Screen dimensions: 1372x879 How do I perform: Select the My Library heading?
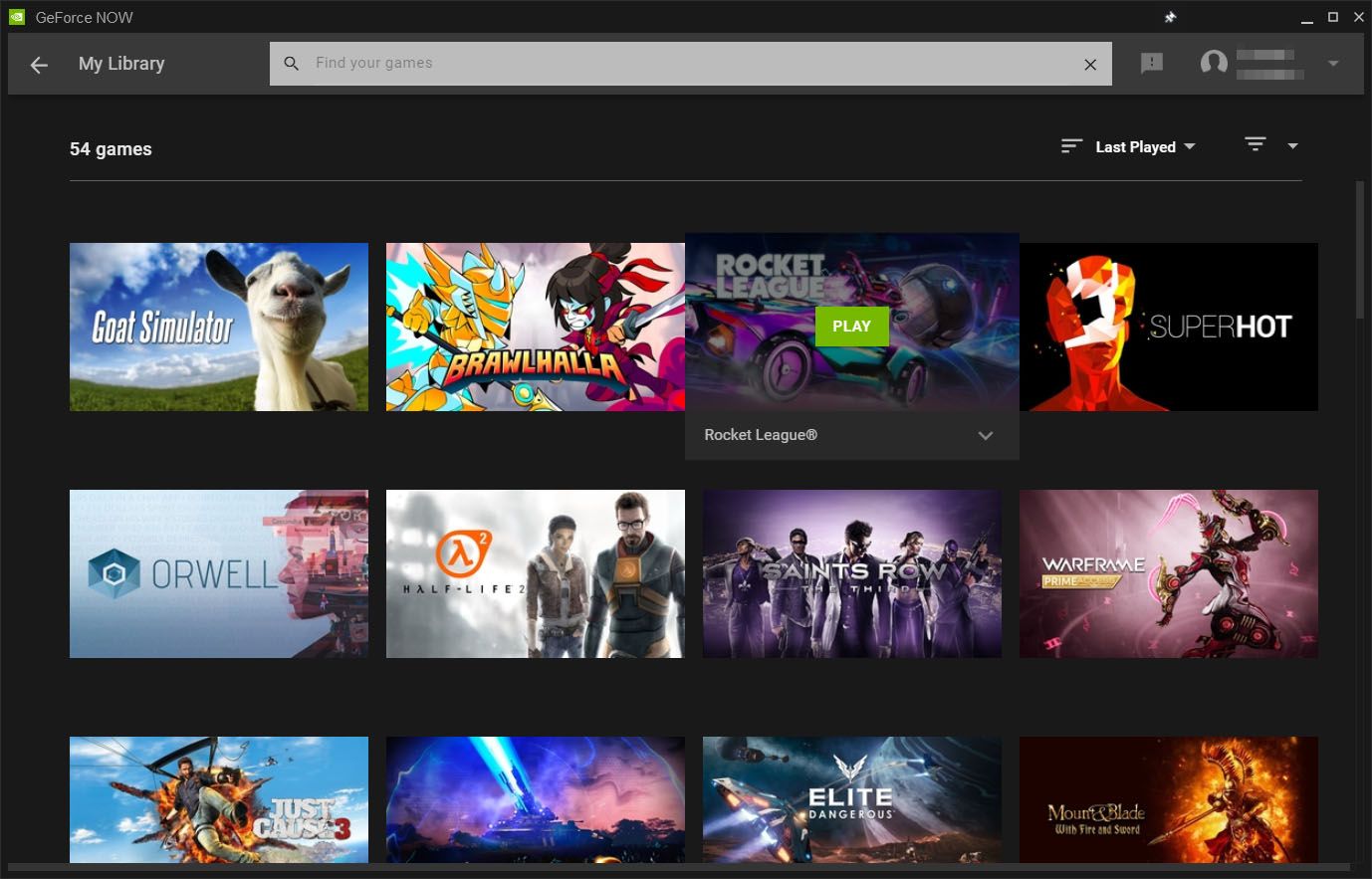pos(120,63)
